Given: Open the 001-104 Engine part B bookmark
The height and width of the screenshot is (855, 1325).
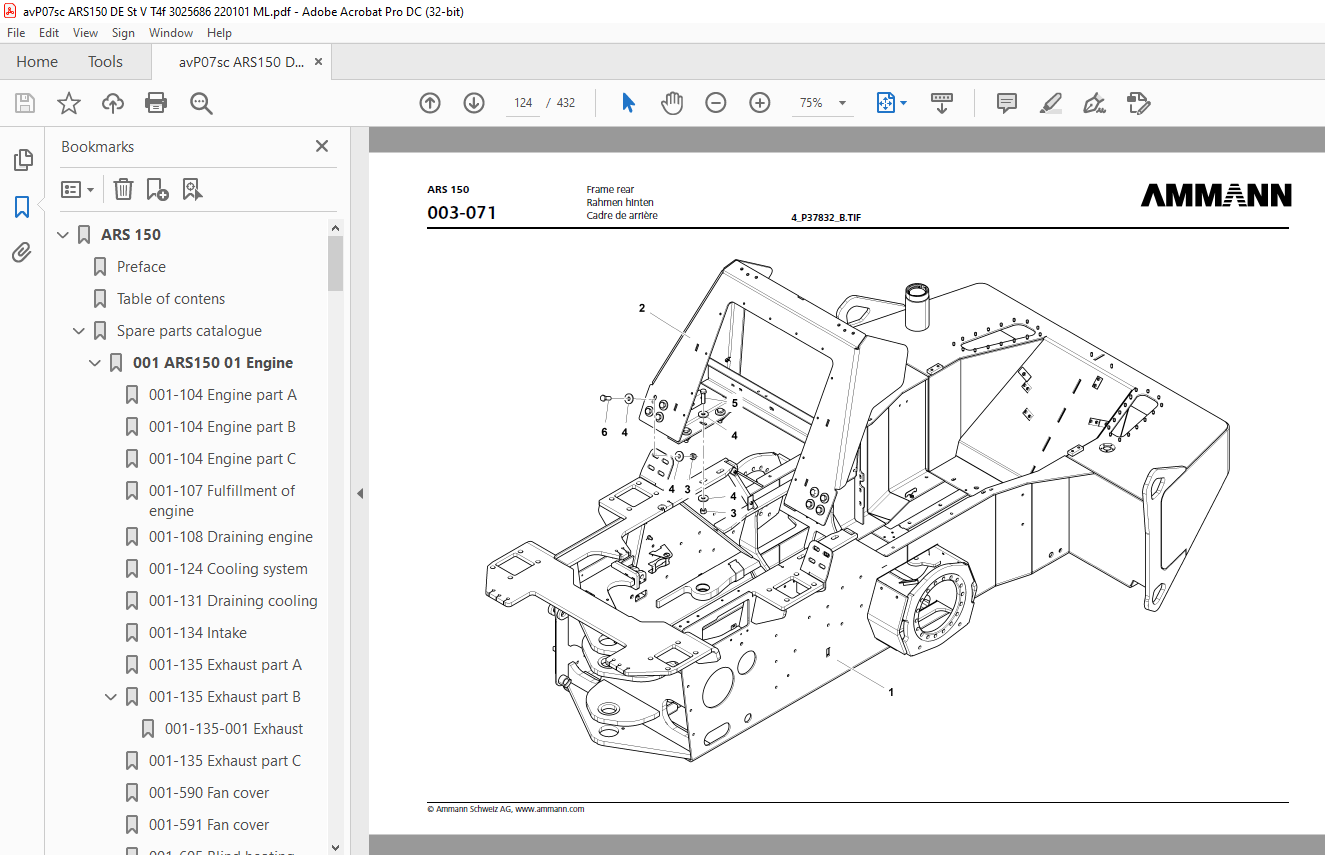Looking at the screenshot, I should click(x=222, y=427).
